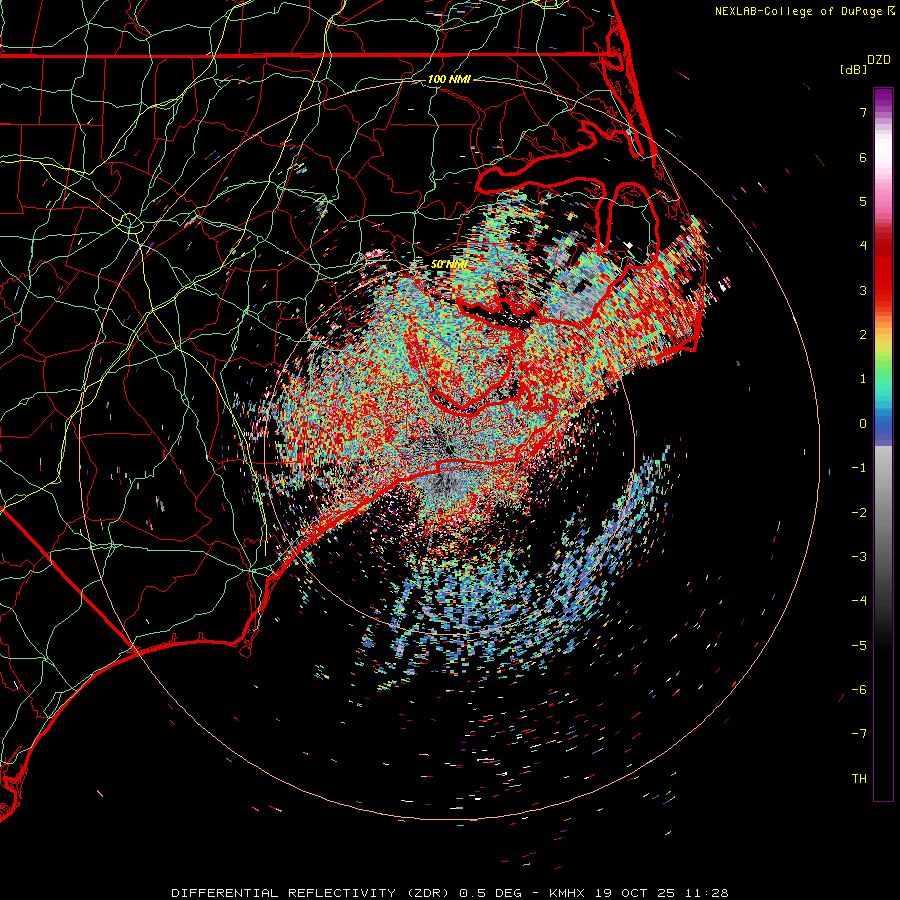
Task: Click the ZDR color scale bar
Action: coord(883,444)
